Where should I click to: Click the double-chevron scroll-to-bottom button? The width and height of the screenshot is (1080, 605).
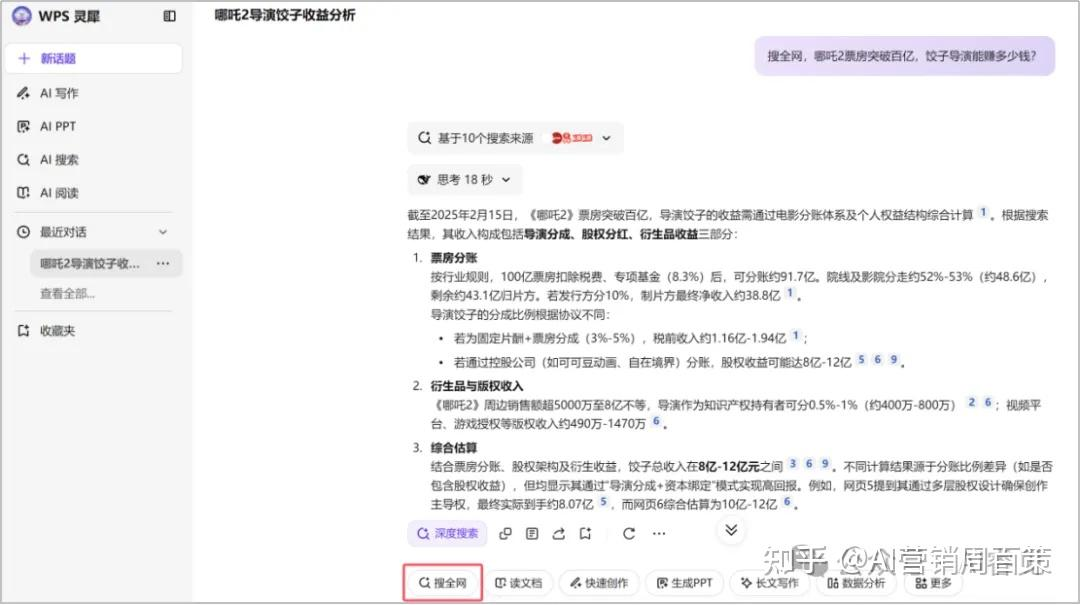(x=731, y=529)
